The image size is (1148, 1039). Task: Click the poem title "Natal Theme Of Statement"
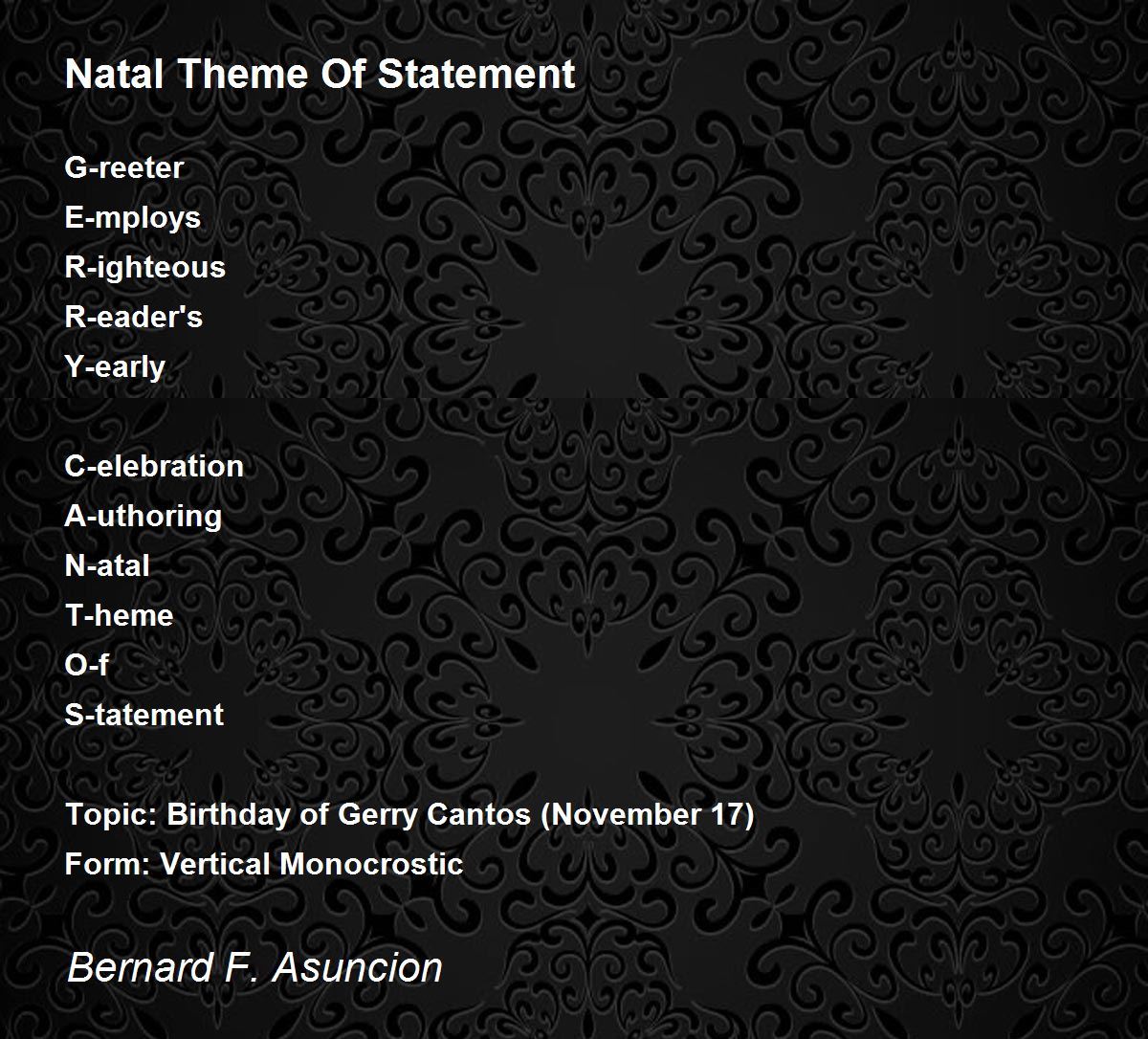tap(320, 75)
